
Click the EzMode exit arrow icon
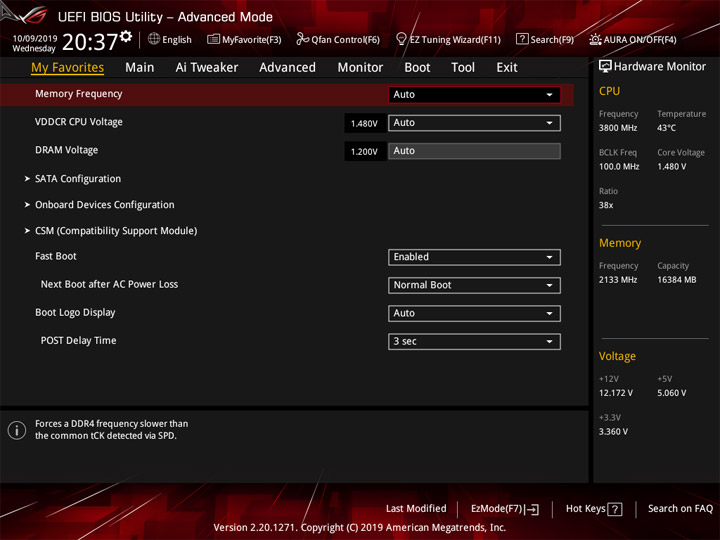point(532,509)
